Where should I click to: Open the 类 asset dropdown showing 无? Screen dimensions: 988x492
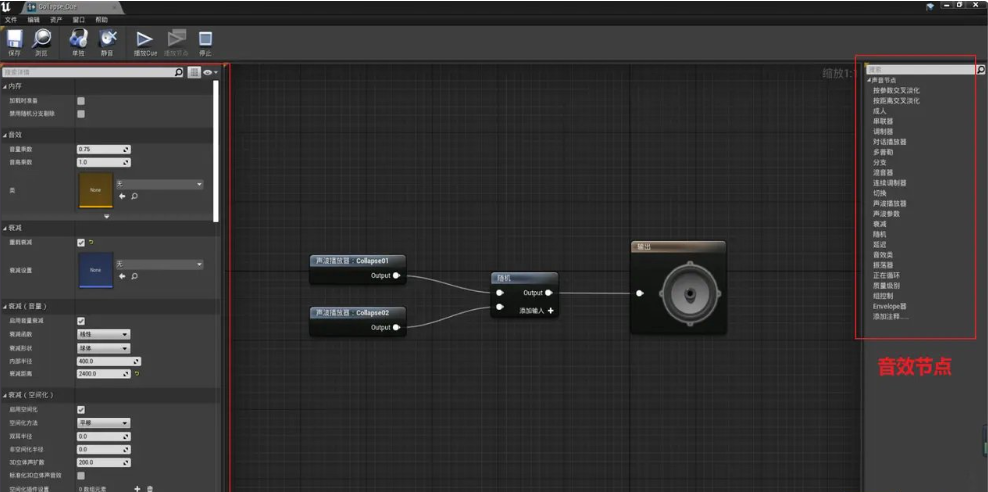pyautogui.click(x=159, y=185)
